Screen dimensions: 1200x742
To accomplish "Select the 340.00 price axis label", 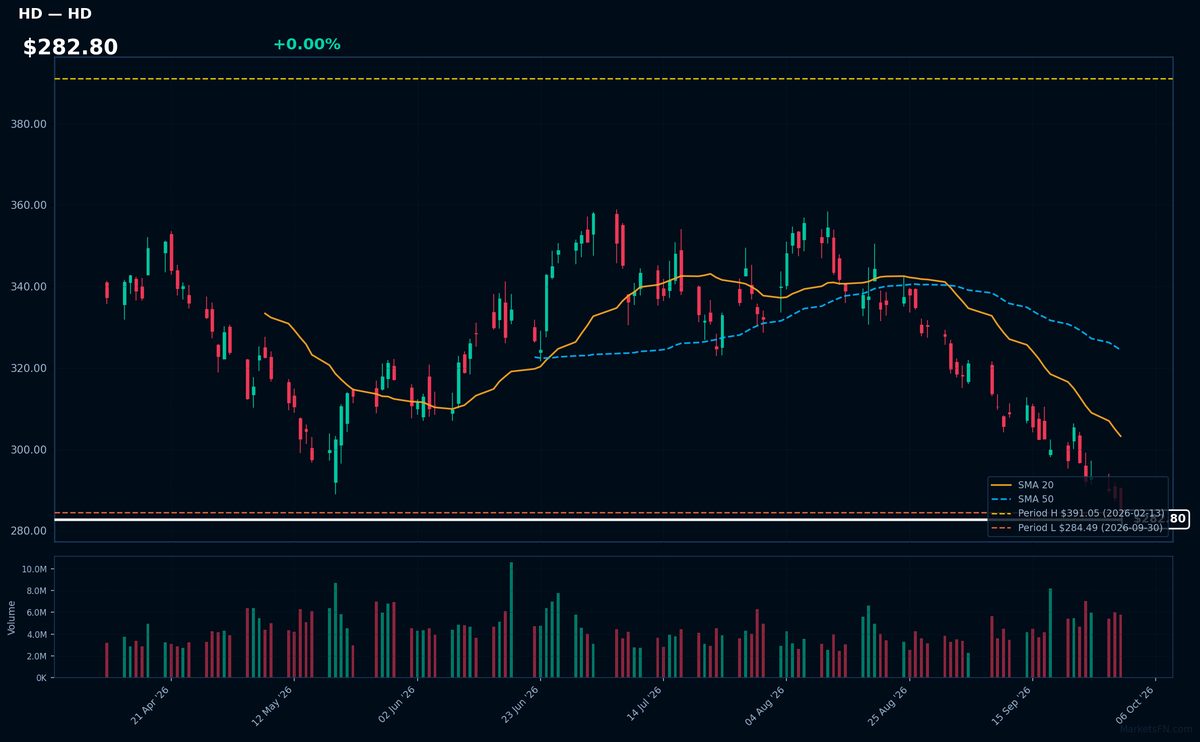I will click(30, 287).
